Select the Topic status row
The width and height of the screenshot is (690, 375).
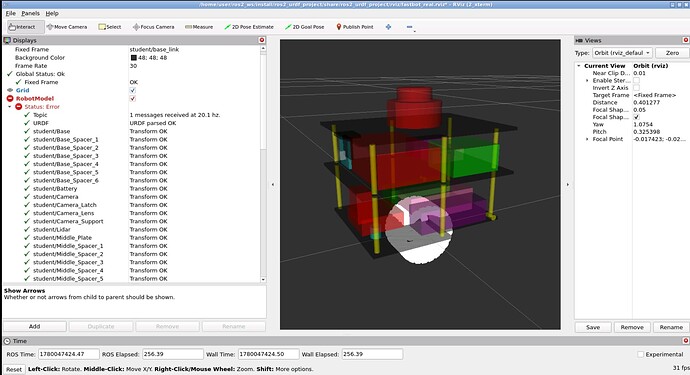[x=131, y=115]
